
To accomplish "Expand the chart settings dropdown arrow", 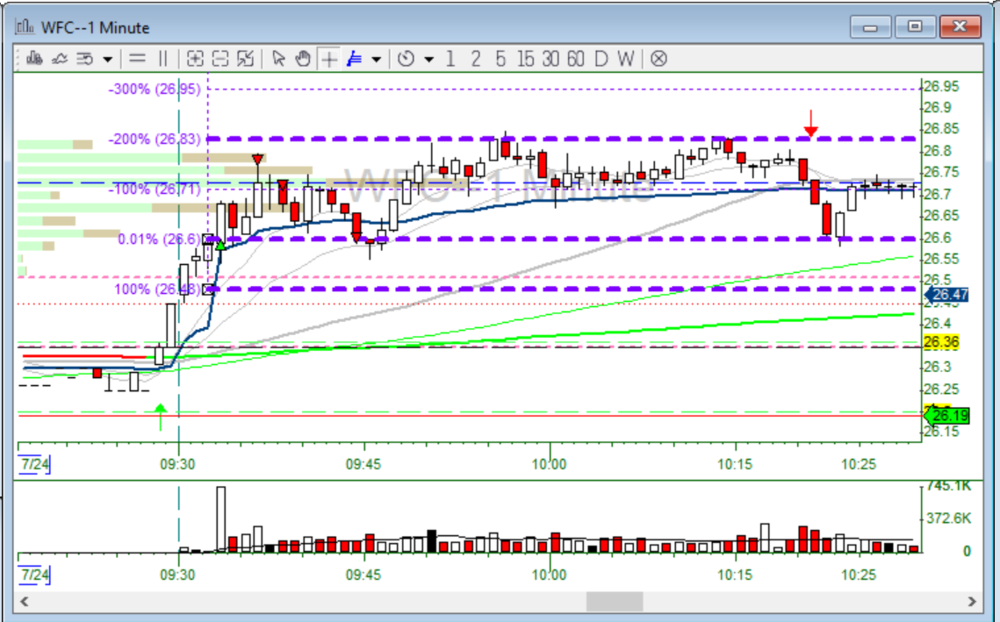I will pos(107,58).
